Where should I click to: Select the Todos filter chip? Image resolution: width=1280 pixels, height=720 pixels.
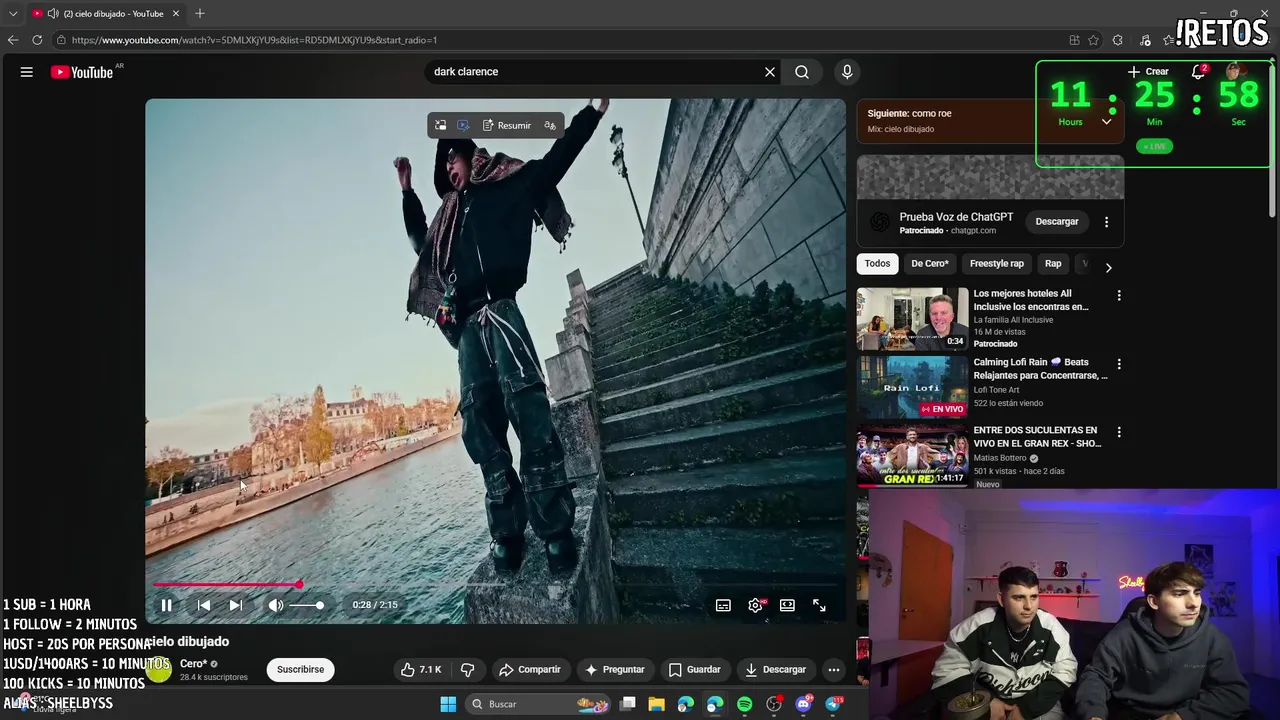tap(877, 264)
